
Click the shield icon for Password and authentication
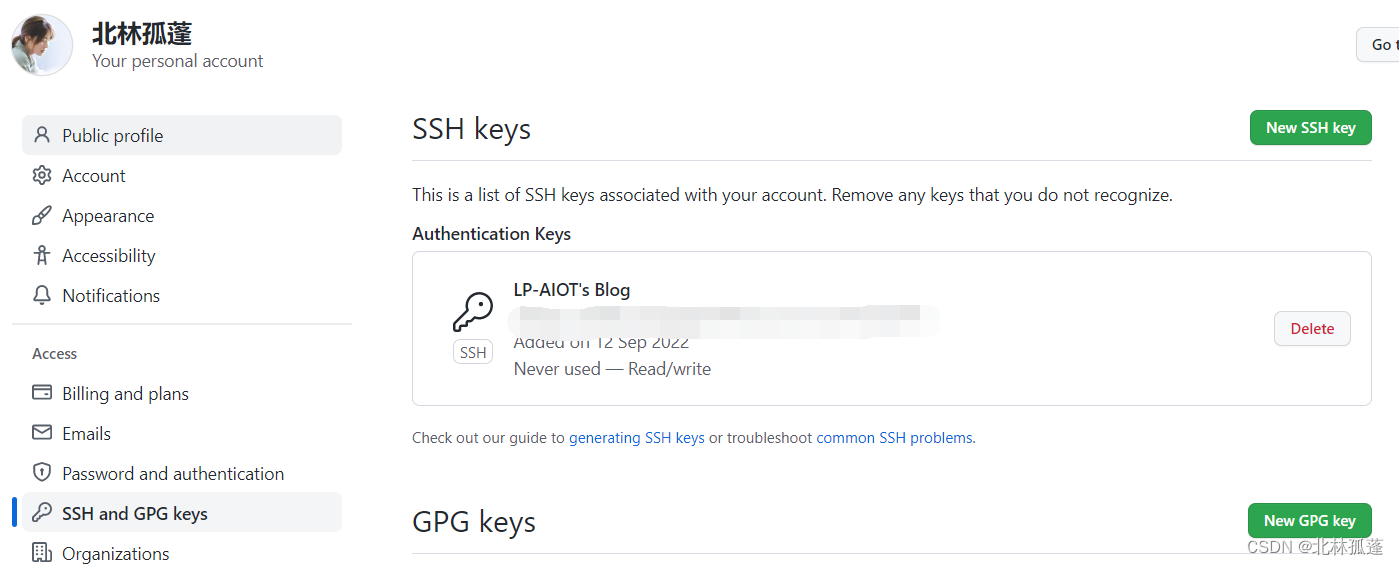(41, 473)
